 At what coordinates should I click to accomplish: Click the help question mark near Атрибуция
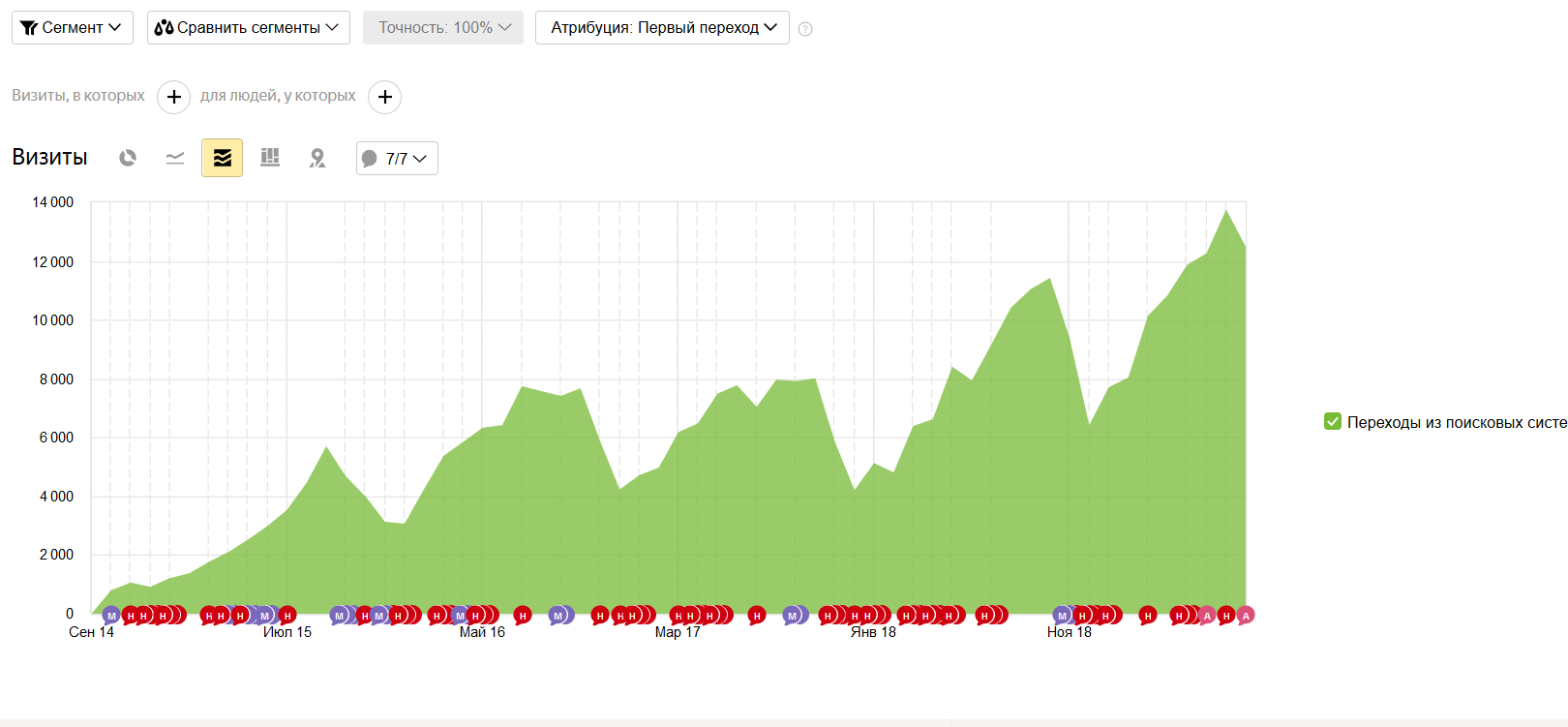(805, 29)
